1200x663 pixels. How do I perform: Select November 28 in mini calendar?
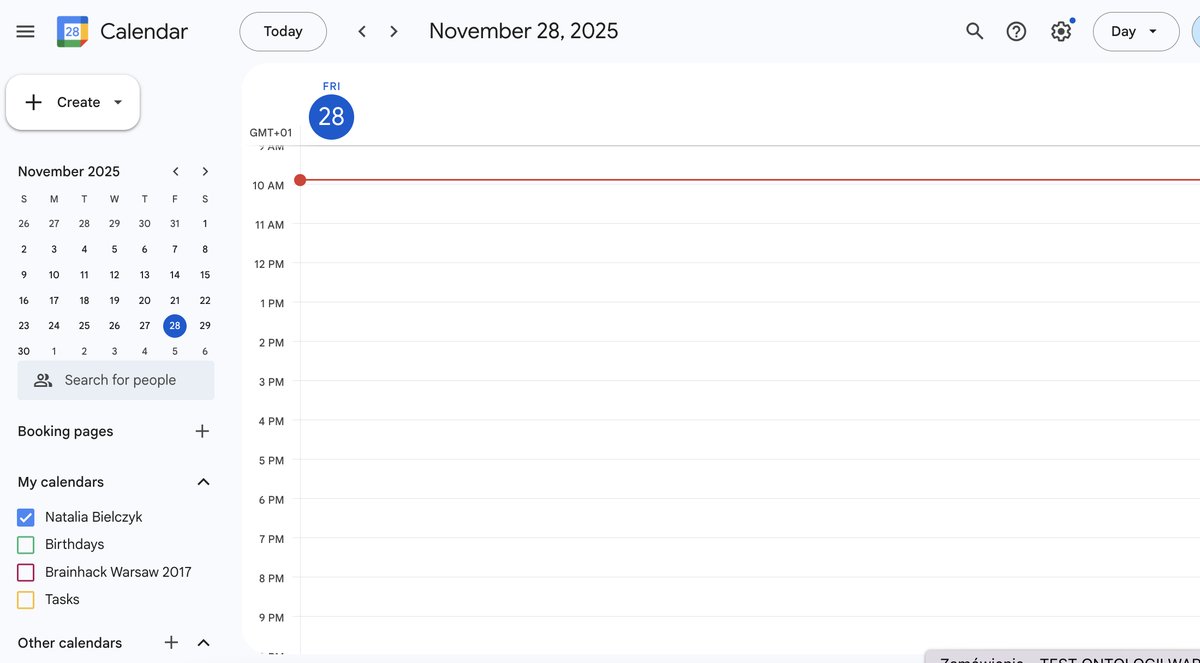coord(175,325)
